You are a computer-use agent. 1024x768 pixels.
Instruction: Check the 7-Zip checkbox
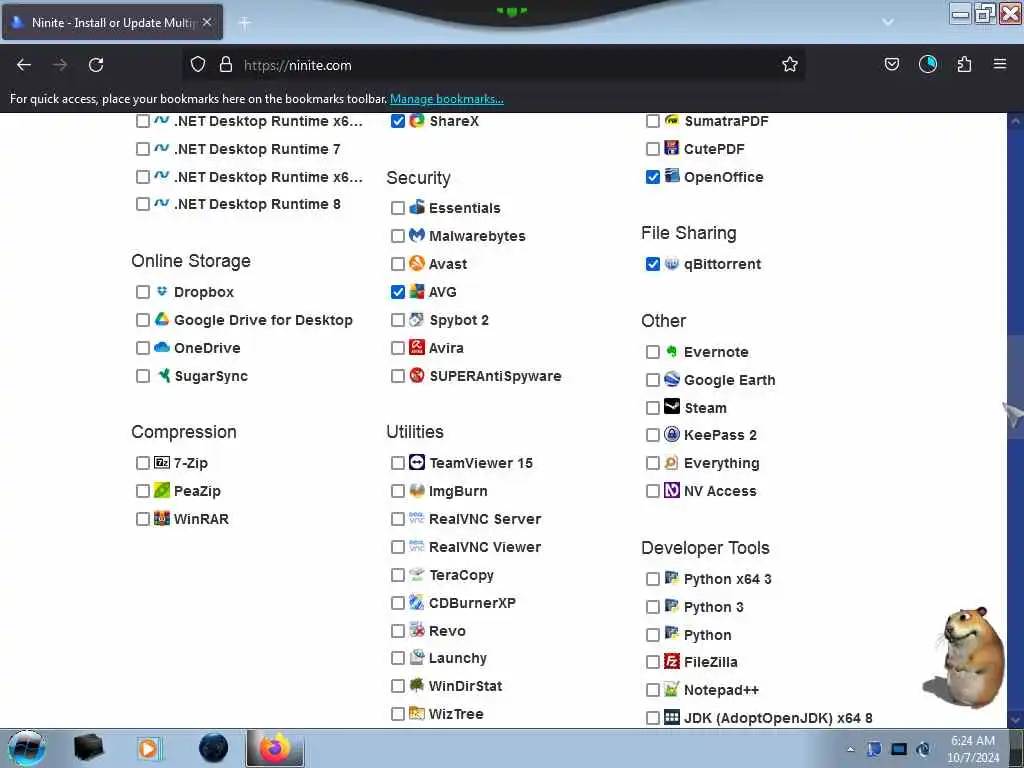(143, 463)
